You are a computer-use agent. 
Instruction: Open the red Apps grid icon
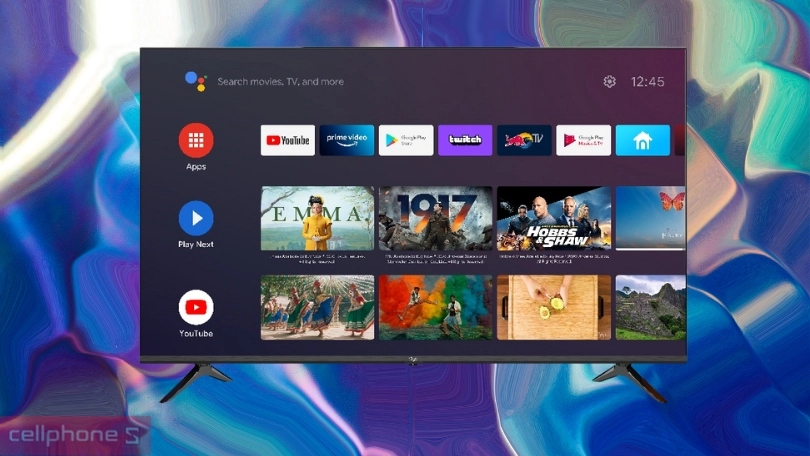point(196,141)
